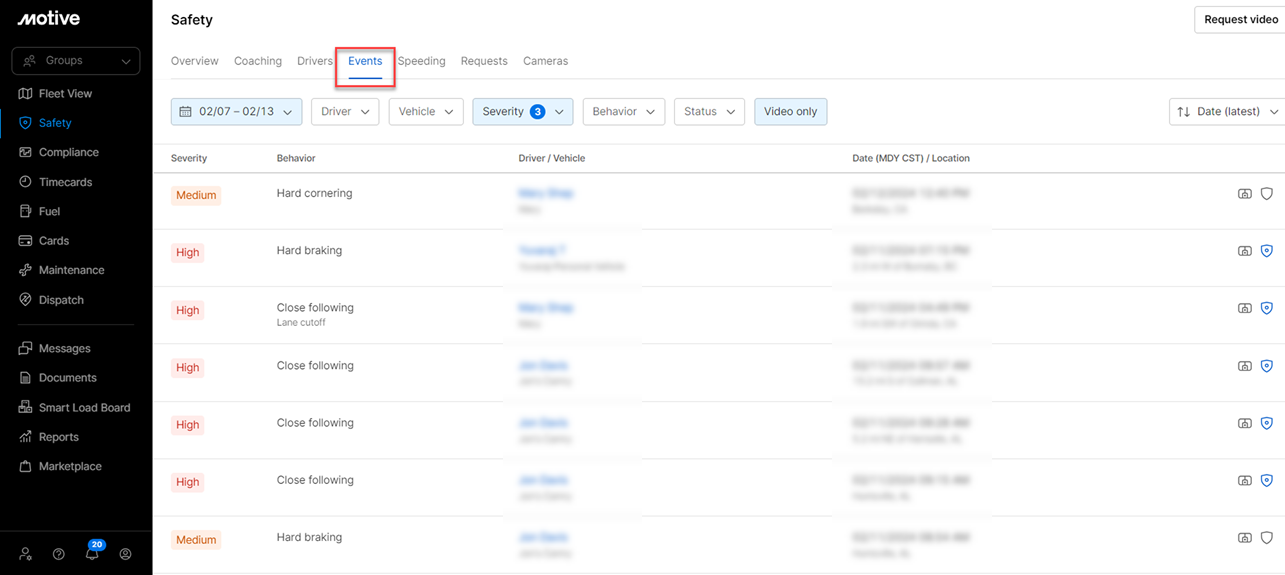1285x575 pixels.
Task: Switch to the Coaching tab
Action: [x=258, y=61]
